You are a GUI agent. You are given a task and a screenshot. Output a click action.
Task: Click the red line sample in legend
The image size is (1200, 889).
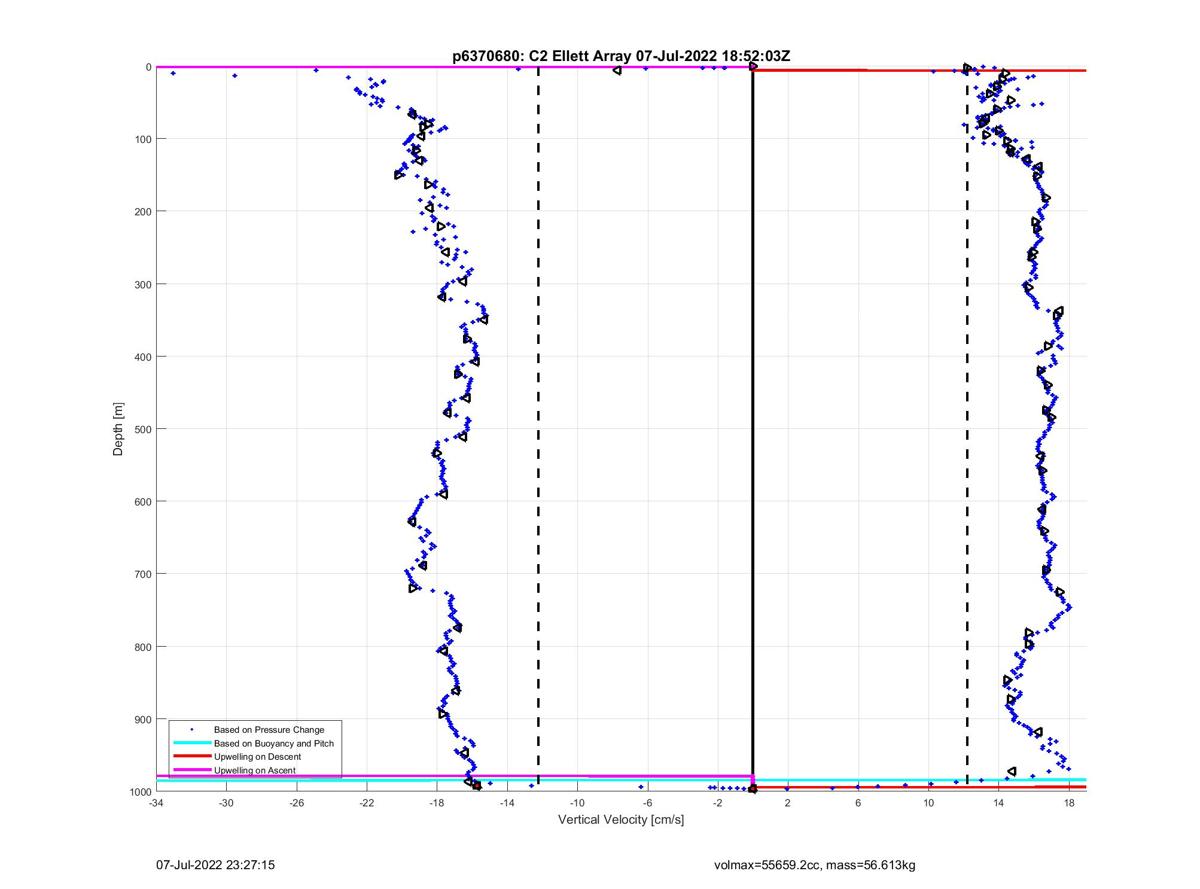191,757
